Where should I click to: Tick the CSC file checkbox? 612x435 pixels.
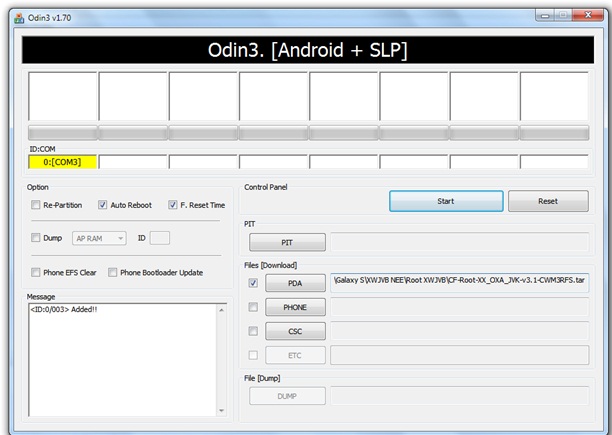[253, 331]
